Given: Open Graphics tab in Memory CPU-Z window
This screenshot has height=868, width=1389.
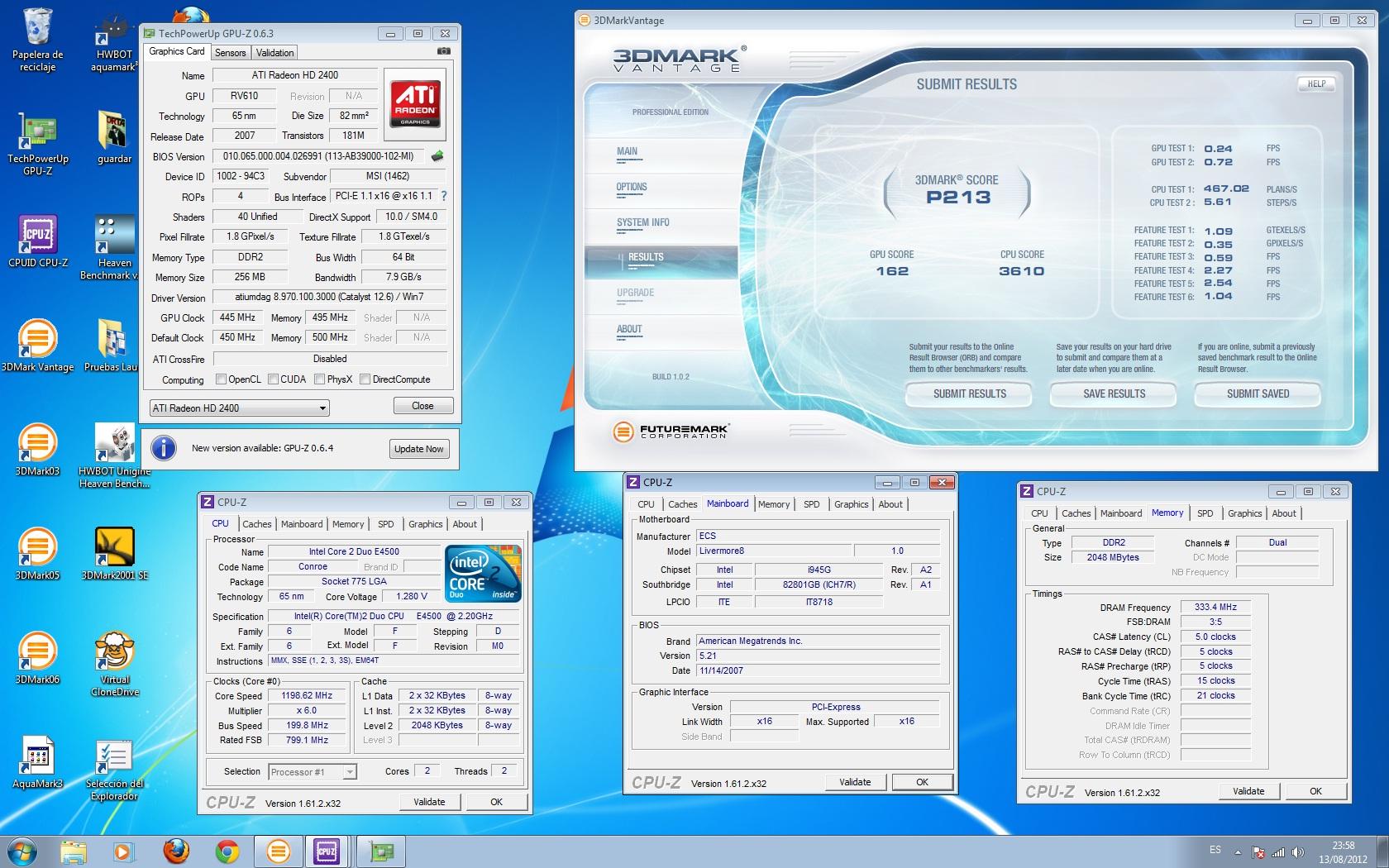Looking at the screenshot, I should [1244, 513].
